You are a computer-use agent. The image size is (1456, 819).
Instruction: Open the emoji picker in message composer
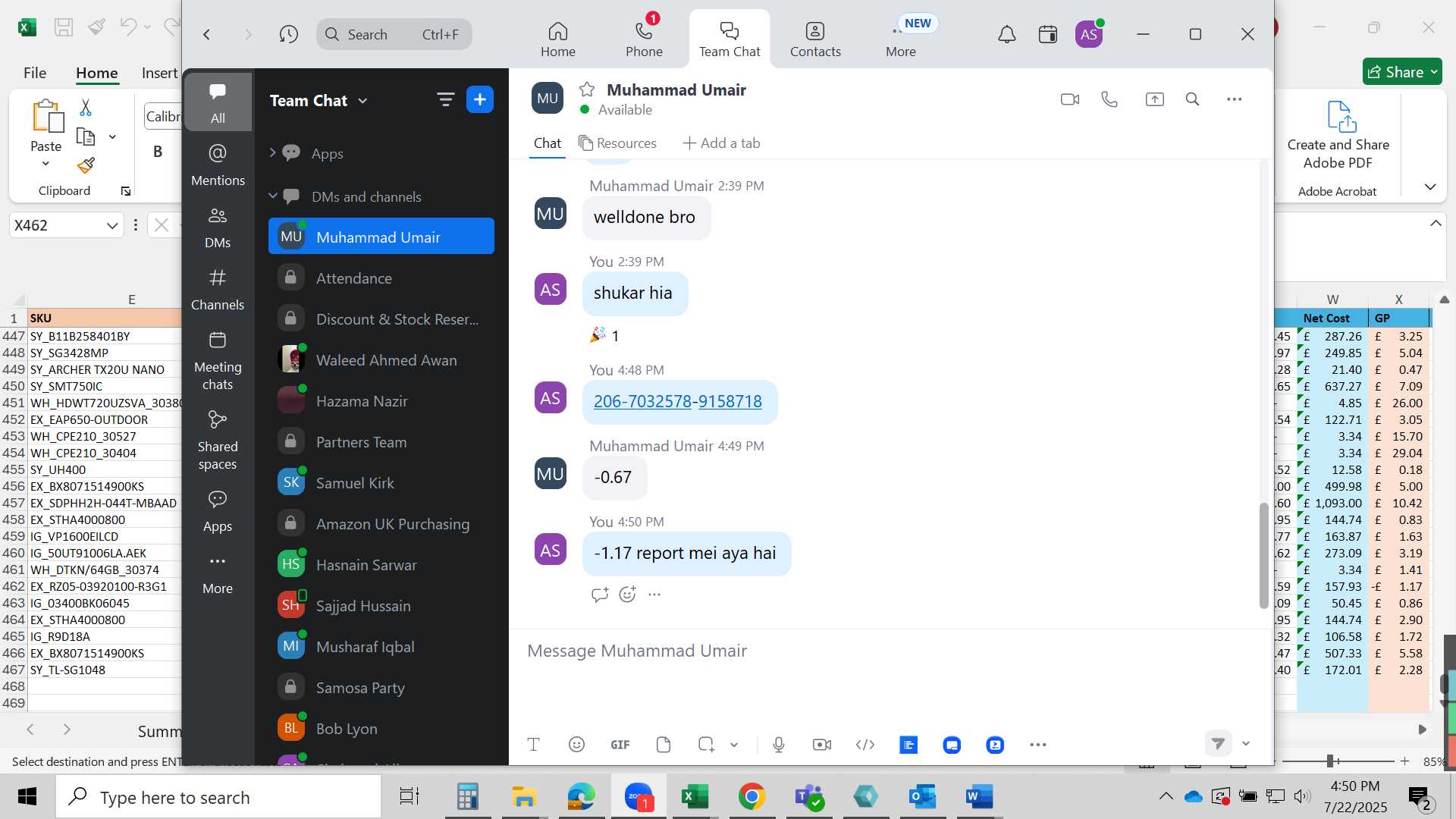coord(576,745)
